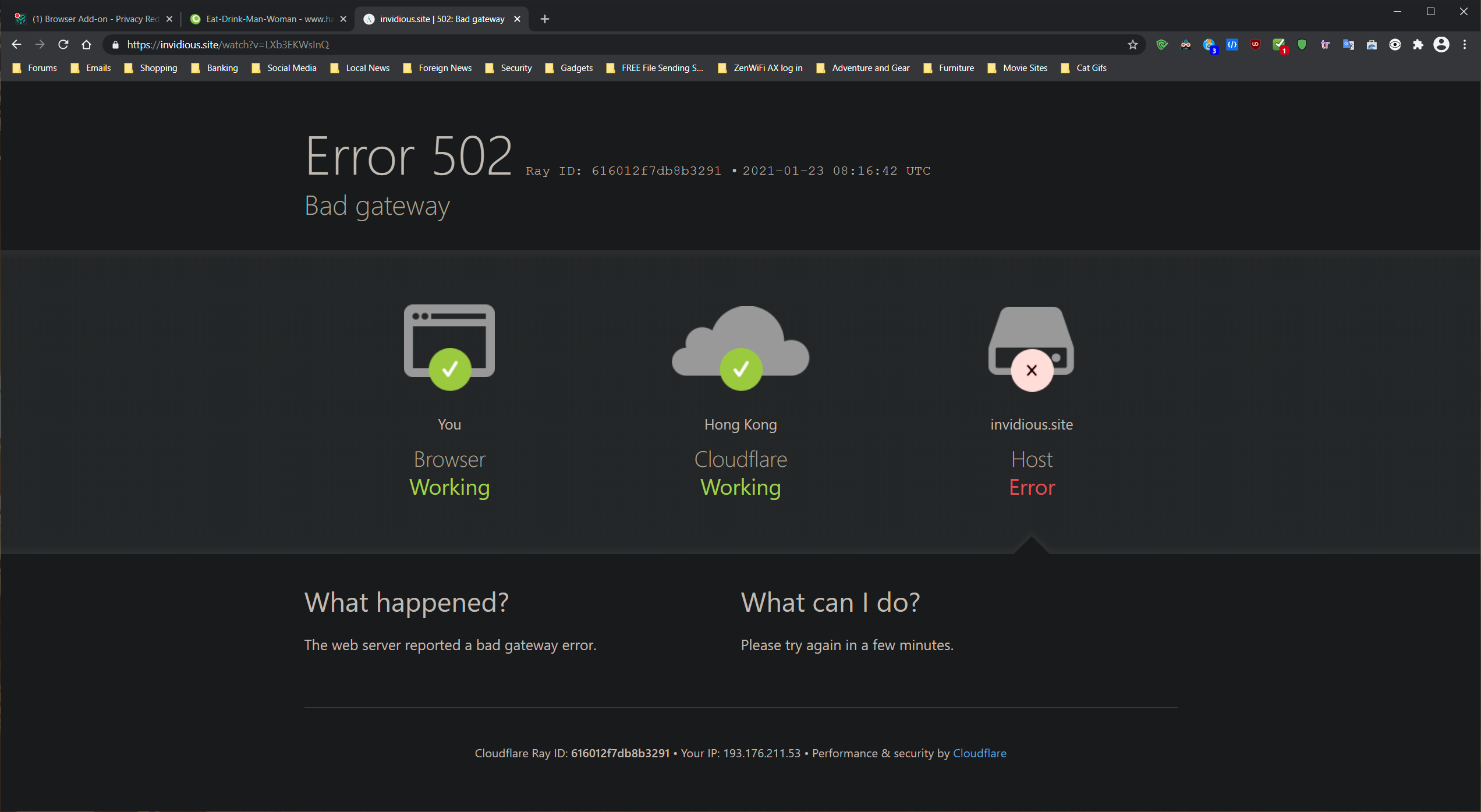Click the green checkmark extension with badge
Viewport: 1481px width, 812px height.
(1278, 45)
